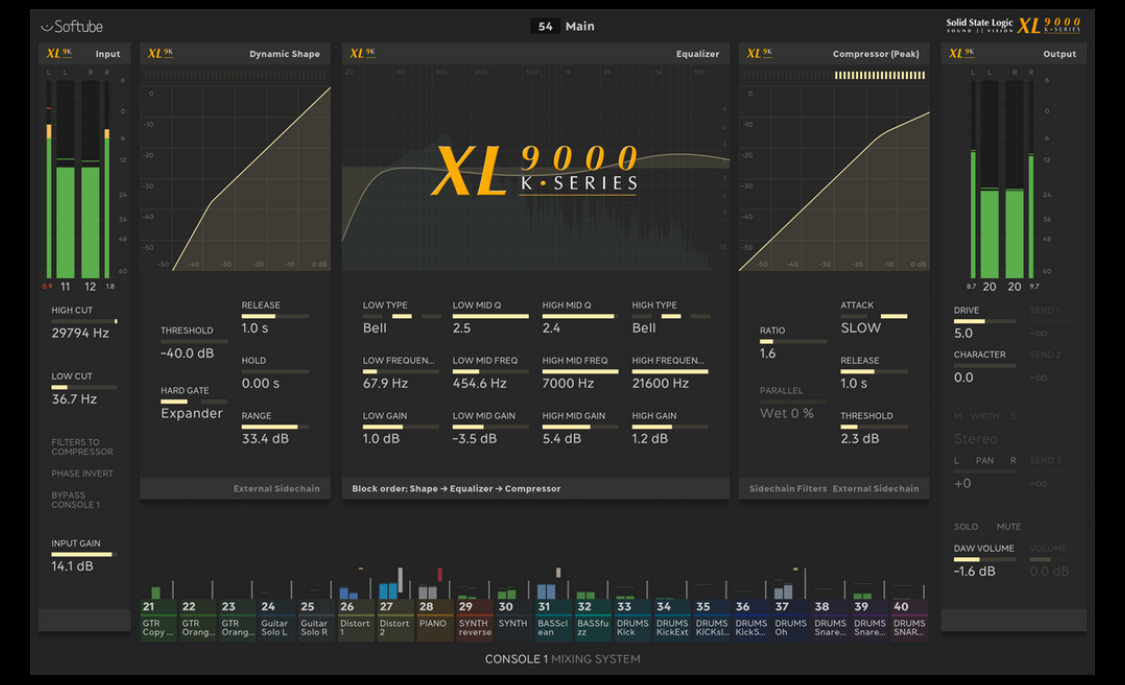Viewport: 1125px width, 685px height.
Task: Change the Low Type Bell selector
Action: 402,316
